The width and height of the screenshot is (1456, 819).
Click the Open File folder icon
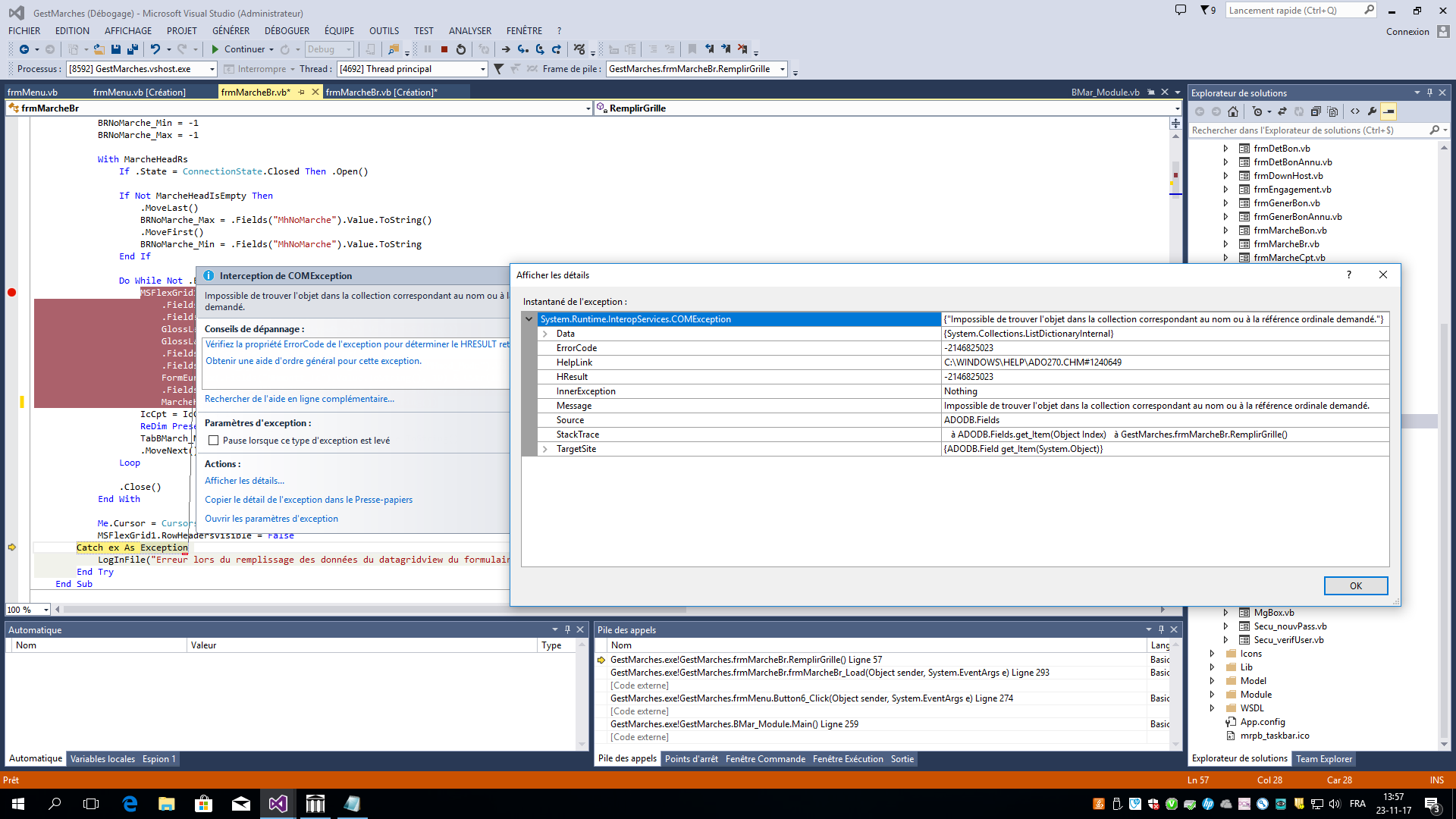99,49
